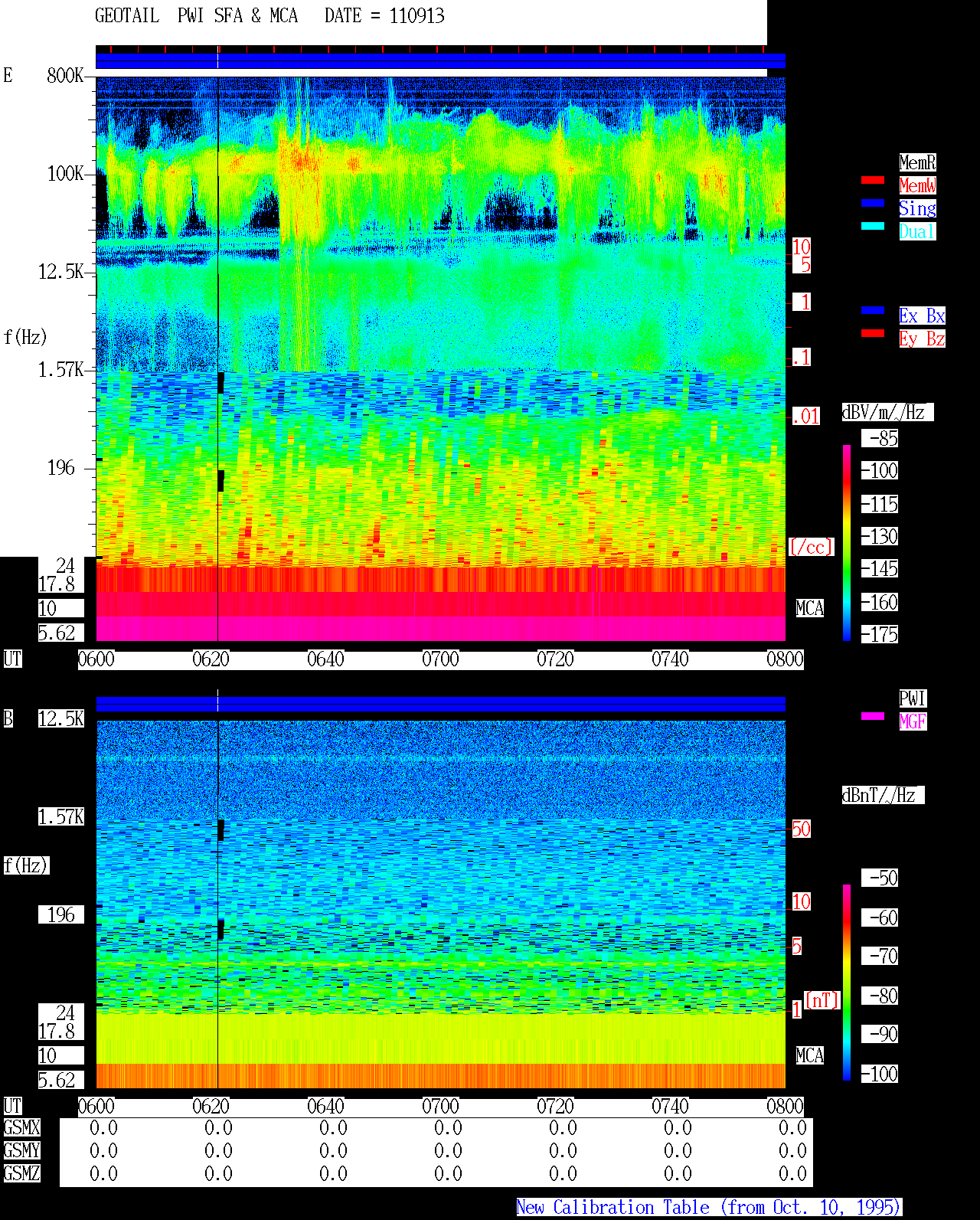Screen dimensions: 980x1220
Task: Click the E panel 0720 UT tick label
Action: pyautogui.click(x=555, y=659)
